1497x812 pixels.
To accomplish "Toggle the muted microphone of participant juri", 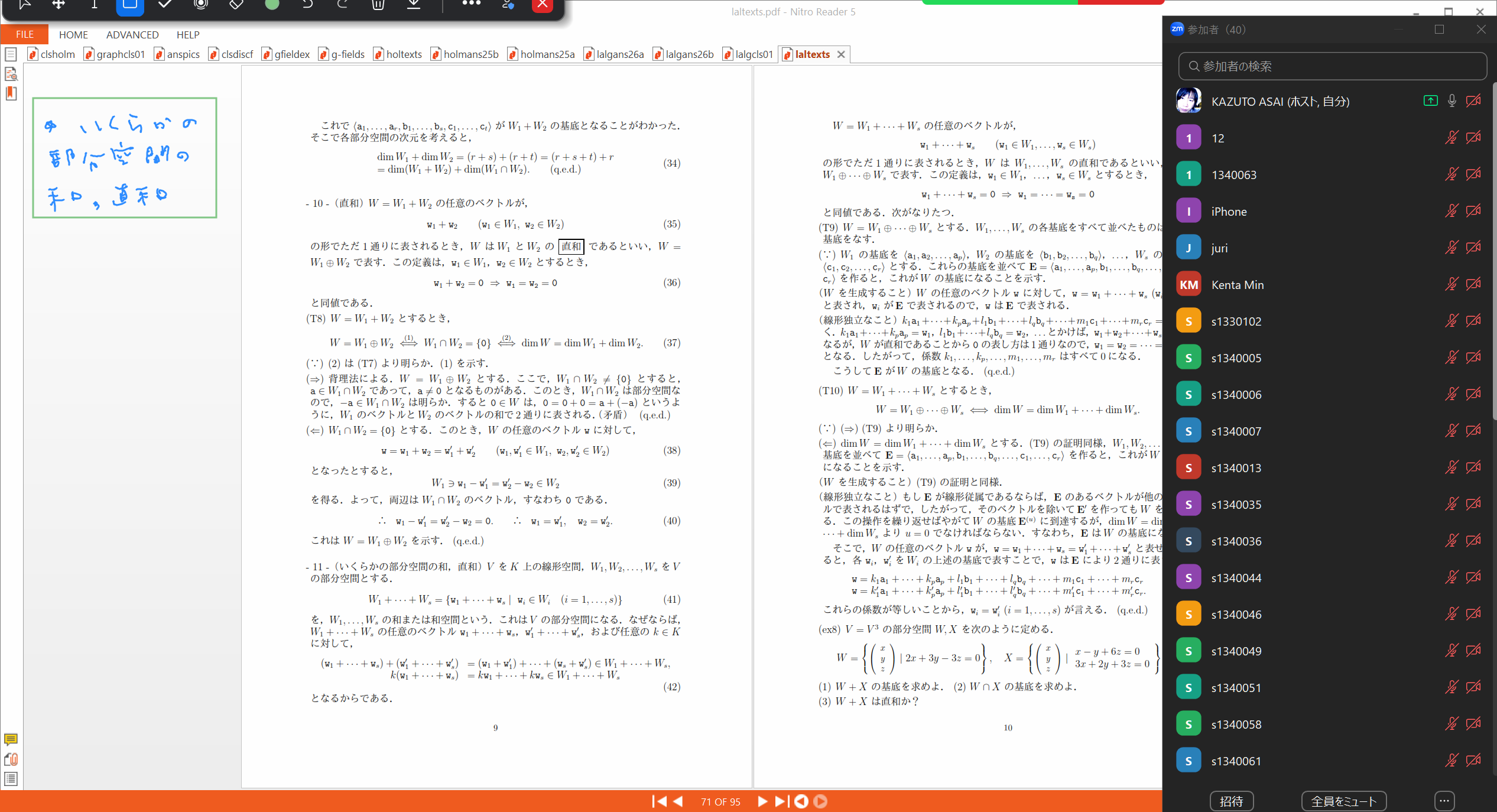I will (1451, 248).
